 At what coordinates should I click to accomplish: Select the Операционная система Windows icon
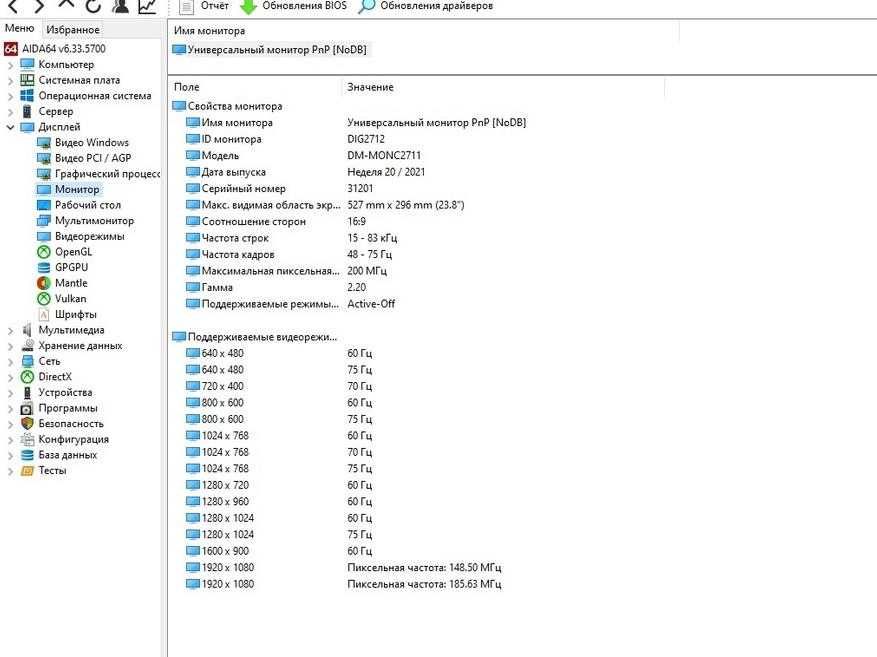pyautogui.click(x=27, y=96)
